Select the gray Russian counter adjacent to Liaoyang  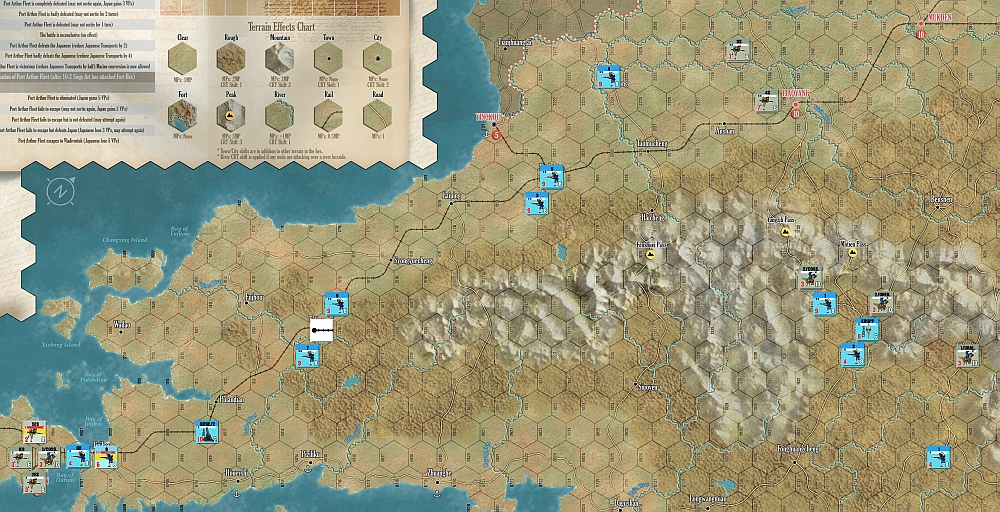click(767, 101)
